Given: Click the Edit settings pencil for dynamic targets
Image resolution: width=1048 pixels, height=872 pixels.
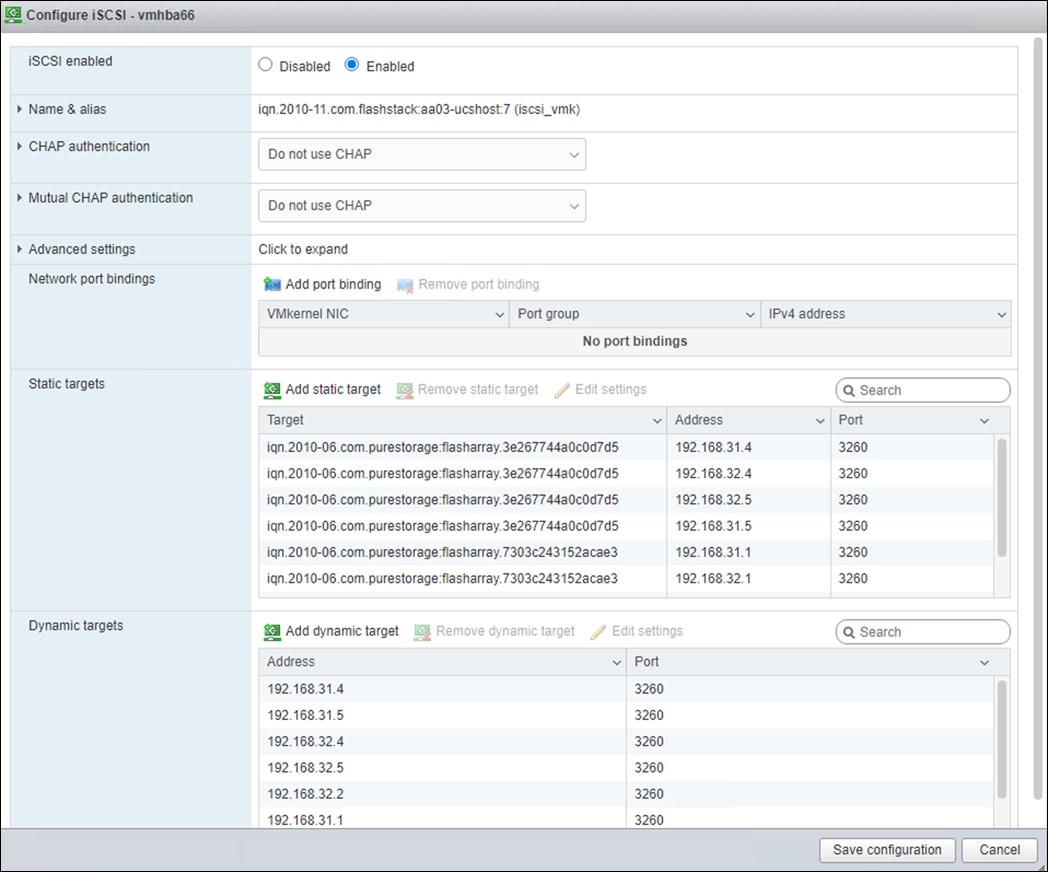Looking at the screenshot, I should click(600, 631).
